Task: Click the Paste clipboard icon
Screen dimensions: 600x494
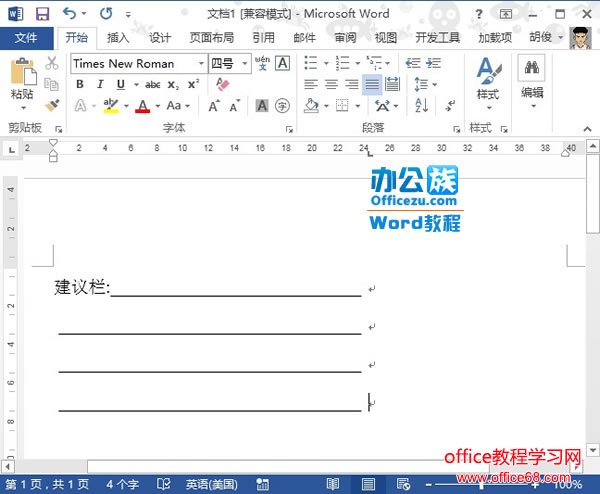Action: tap(23, 71)
